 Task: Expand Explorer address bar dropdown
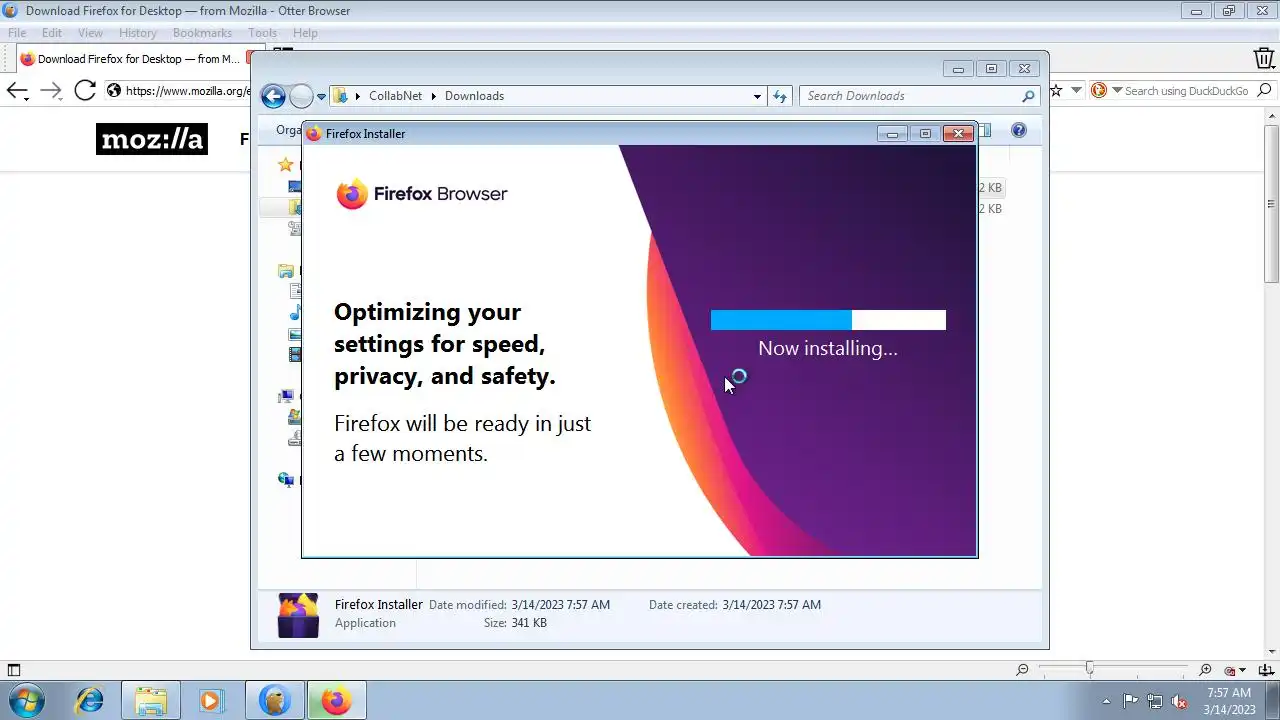[757, 96]
